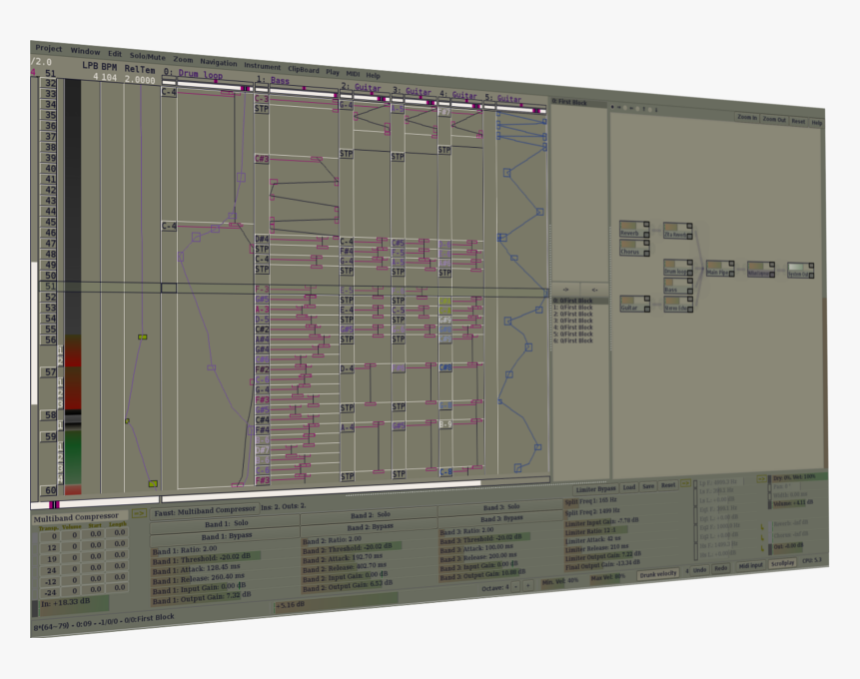The width and height of the screenshot is (860, 679).
Task: Open the MIDI menu
Action: coord(353,73)
